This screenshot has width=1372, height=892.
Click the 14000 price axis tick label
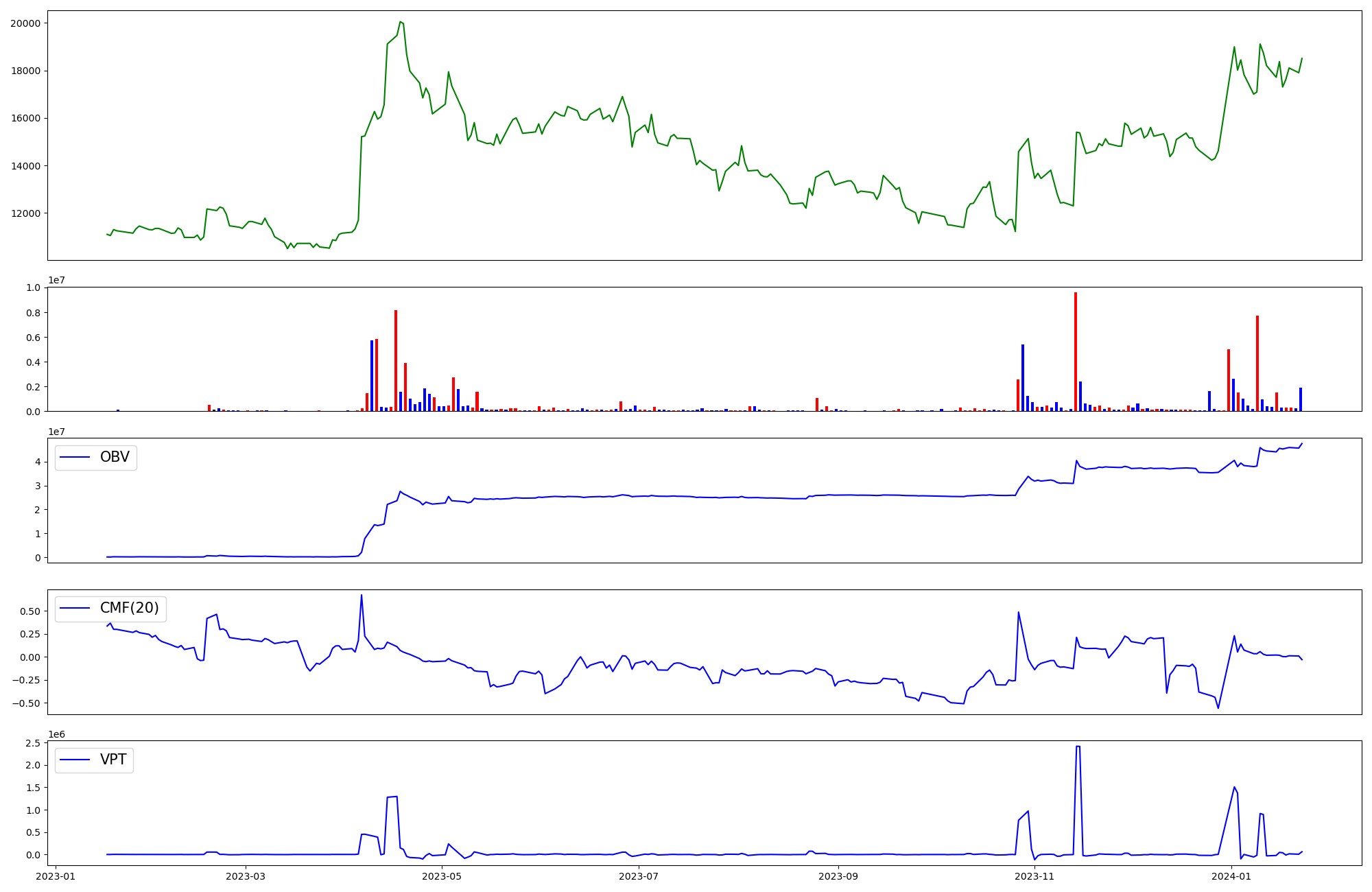coord(25,166)
